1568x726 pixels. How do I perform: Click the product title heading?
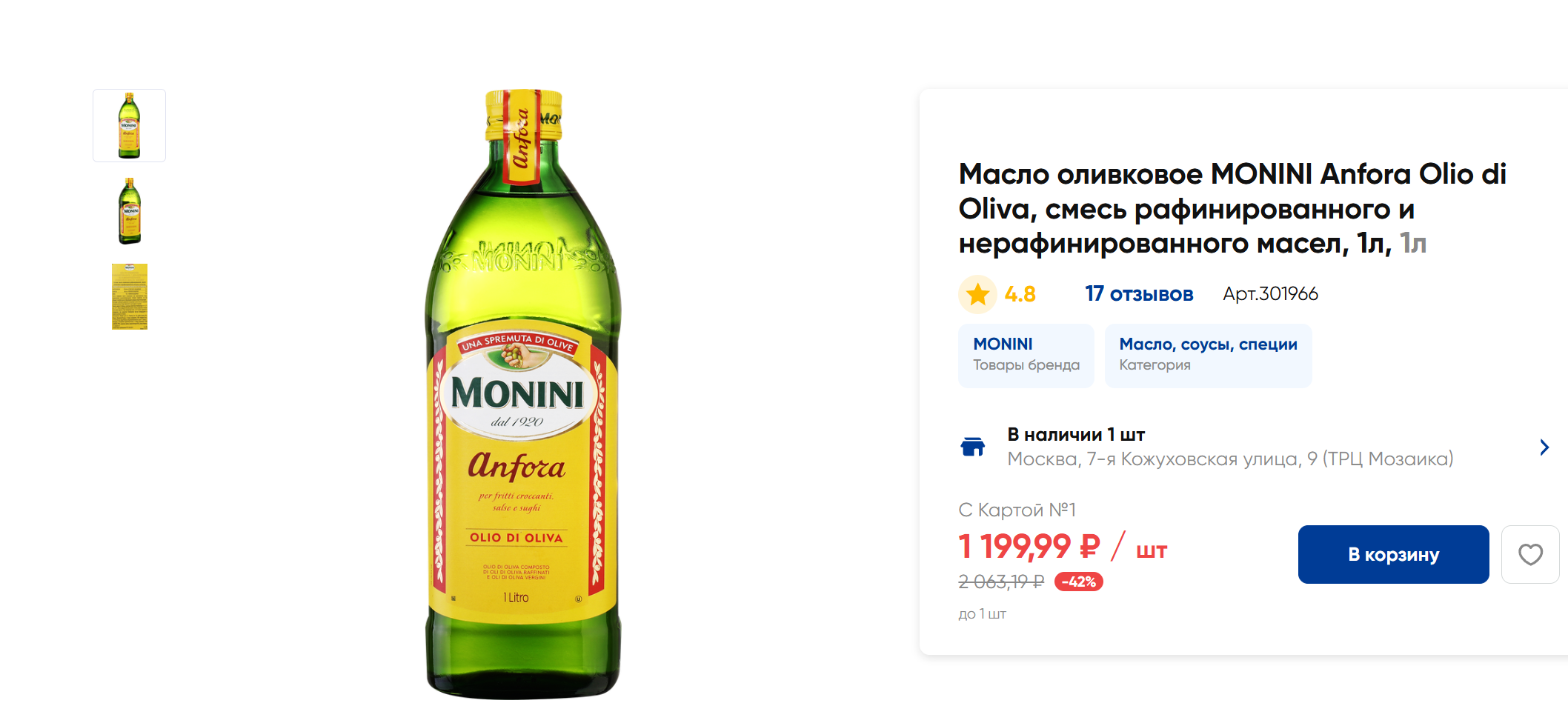coord(1232,208)
